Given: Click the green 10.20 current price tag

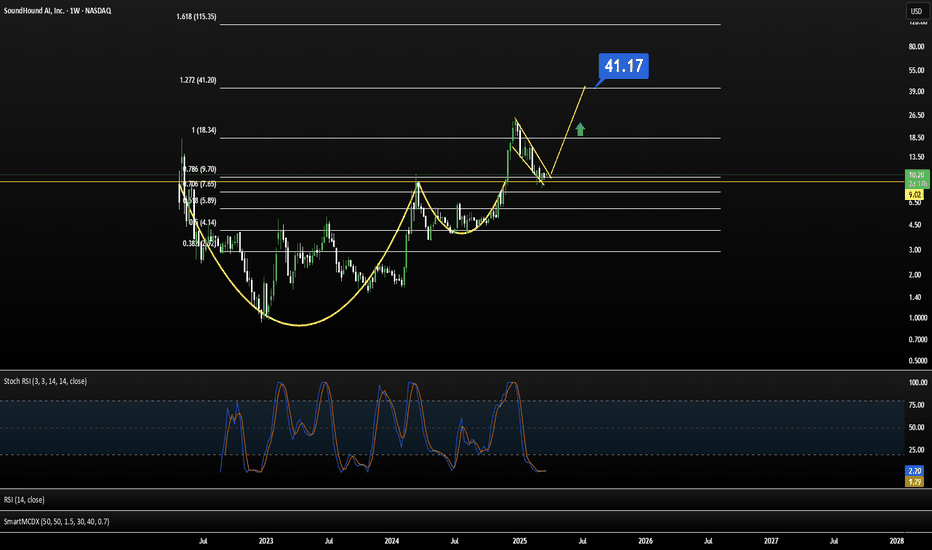Looking at the screenshot, I should (x=917, y=179).
